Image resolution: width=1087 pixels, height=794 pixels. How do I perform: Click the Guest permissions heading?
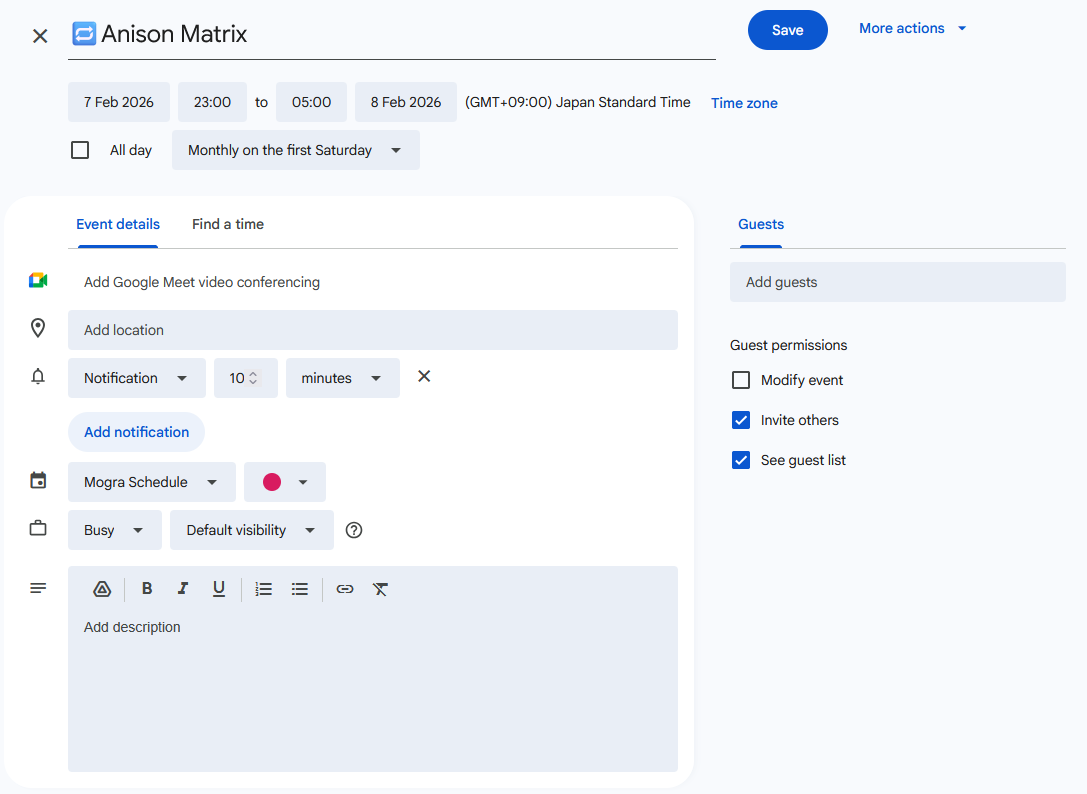click(x=788, y=345)
